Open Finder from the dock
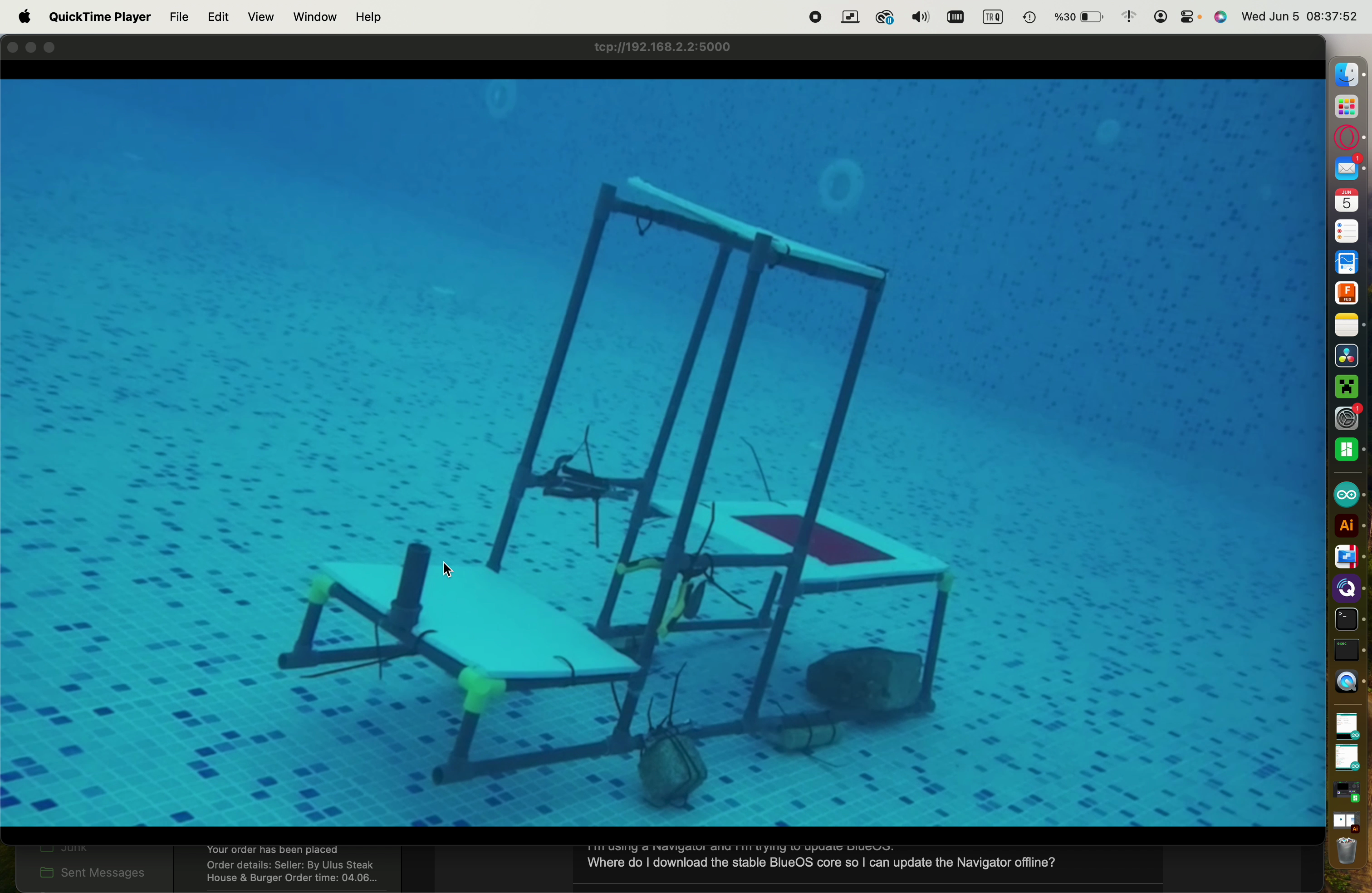 coord(1347,75)
